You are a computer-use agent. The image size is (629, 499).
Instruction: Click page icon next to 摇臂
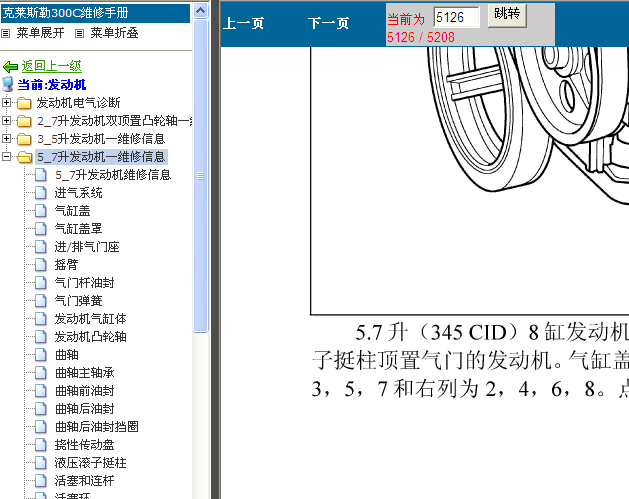pos(41,265)
